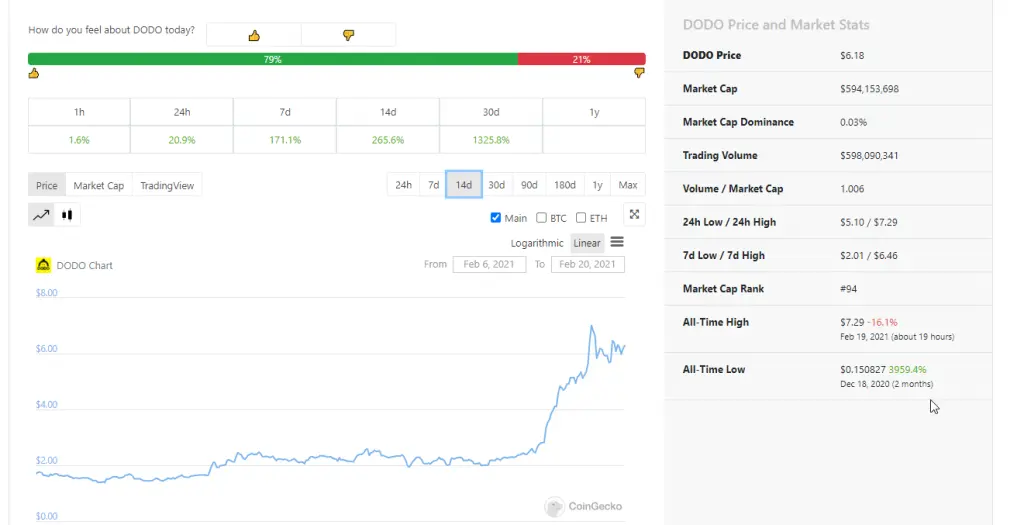The width and height of the screenshot is (1031, 525).
Task: Select the line chart view icon
Action: click(41, 214)
